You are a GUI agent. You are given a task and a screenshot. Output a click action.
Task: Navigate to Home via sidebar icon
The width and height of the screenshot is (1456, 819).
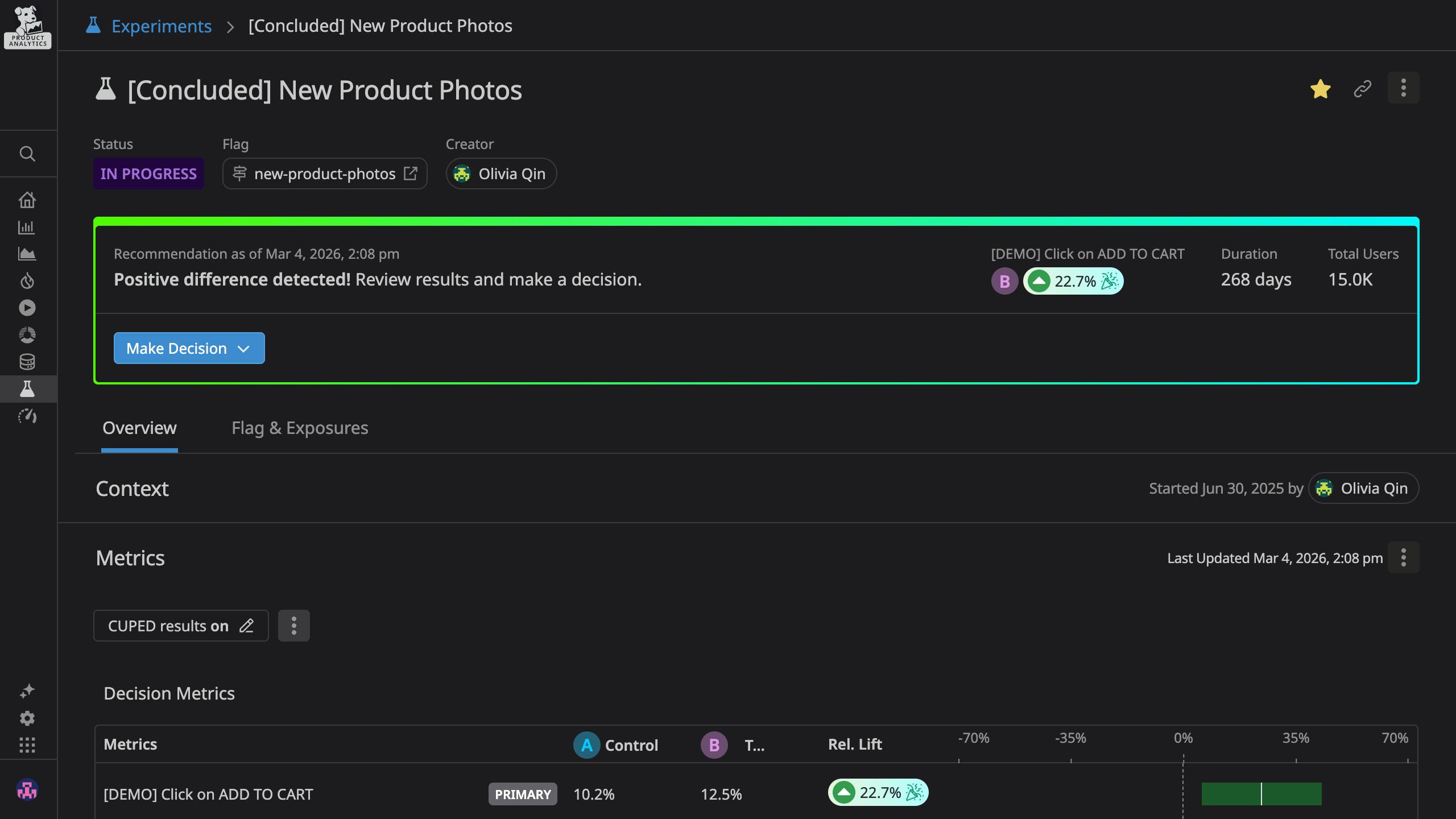pyautogui.click(x=27, y=200)
